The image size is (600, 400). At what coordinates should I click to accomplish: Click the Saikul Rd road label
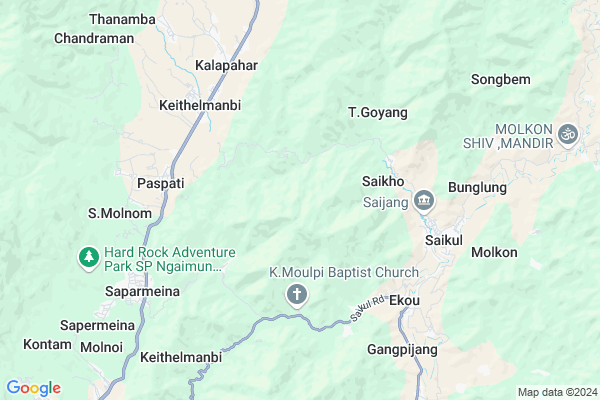click(367, 308)
